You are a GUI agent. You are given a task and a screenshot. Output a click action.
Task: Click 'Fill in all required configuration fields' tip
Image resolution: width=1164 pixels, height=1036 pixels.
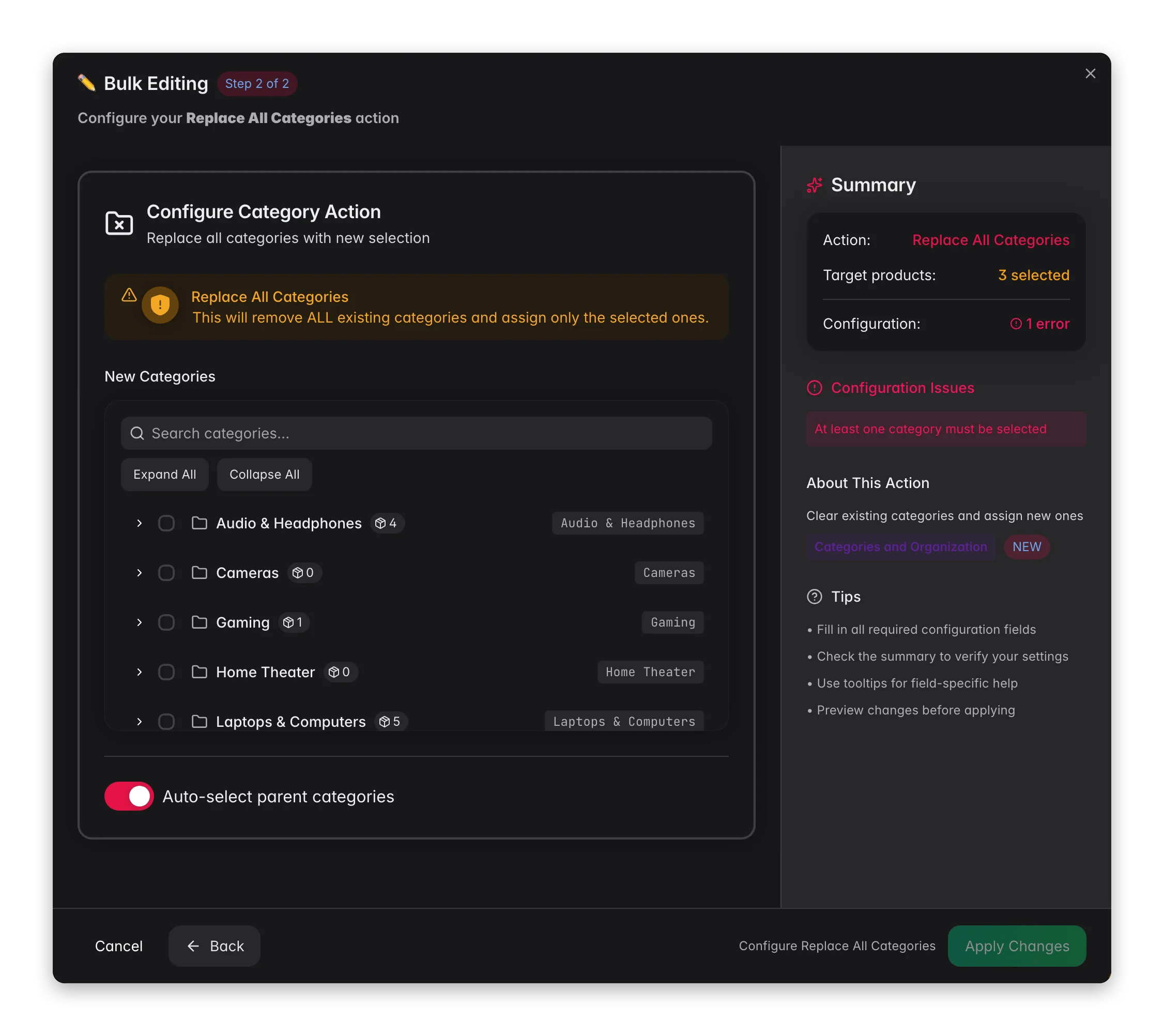926,629
